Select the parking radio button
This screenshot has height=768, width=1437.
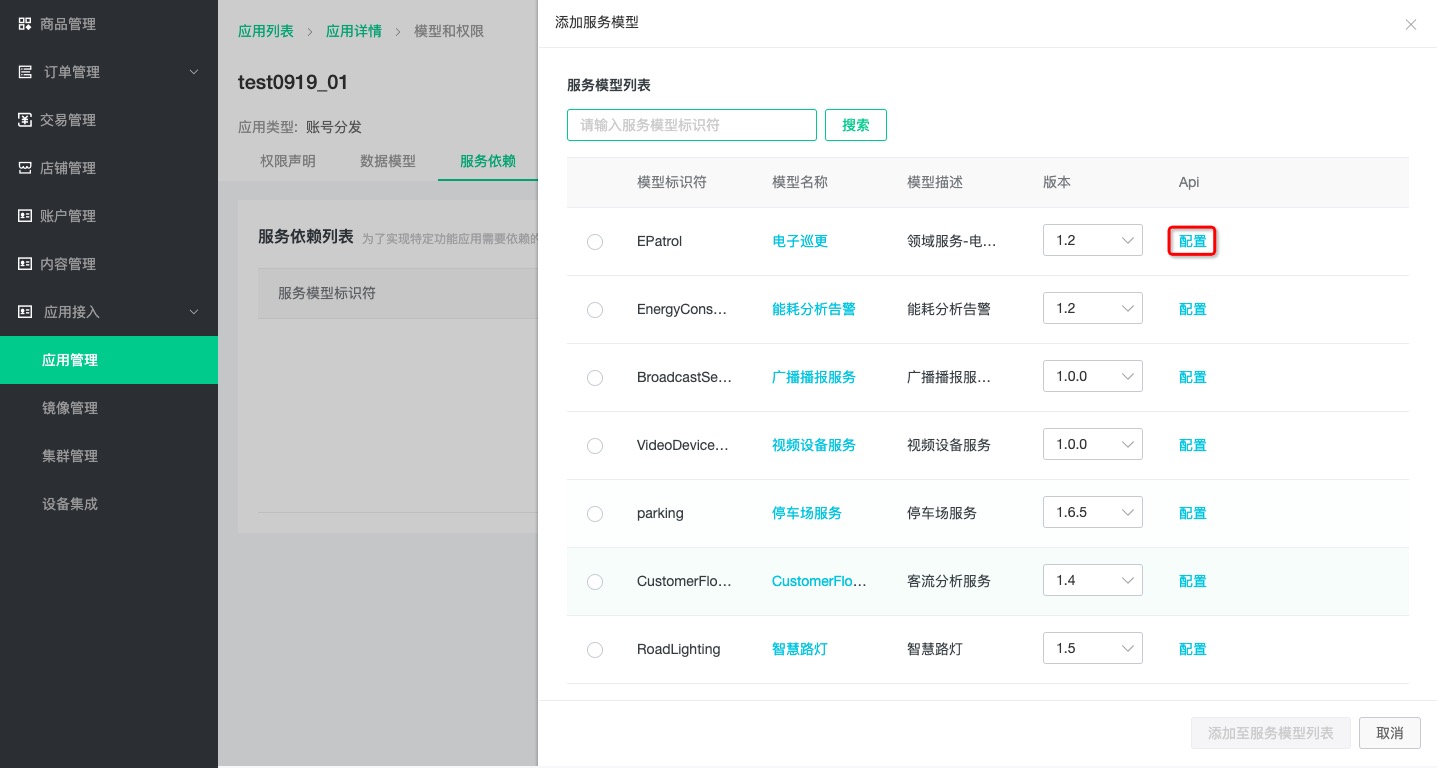595,514
